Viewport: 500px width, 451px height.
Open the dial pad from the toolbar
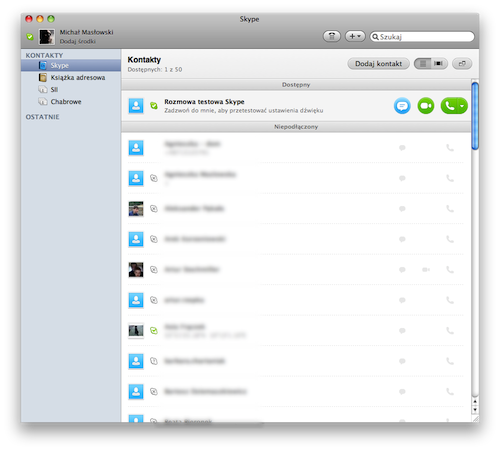pyautogui.click(x=332, y=36)
